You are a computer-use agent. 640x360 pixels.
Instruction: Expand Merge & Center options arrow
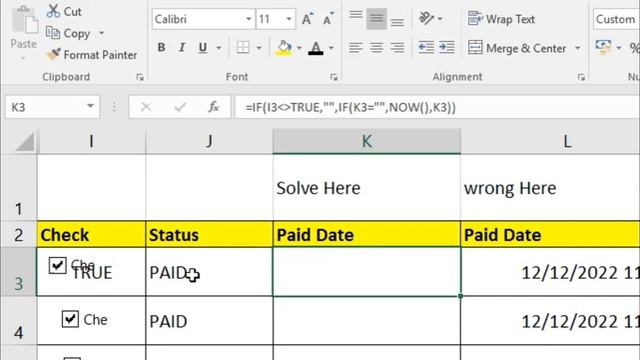pyautogui.click(x=578, y=48)
